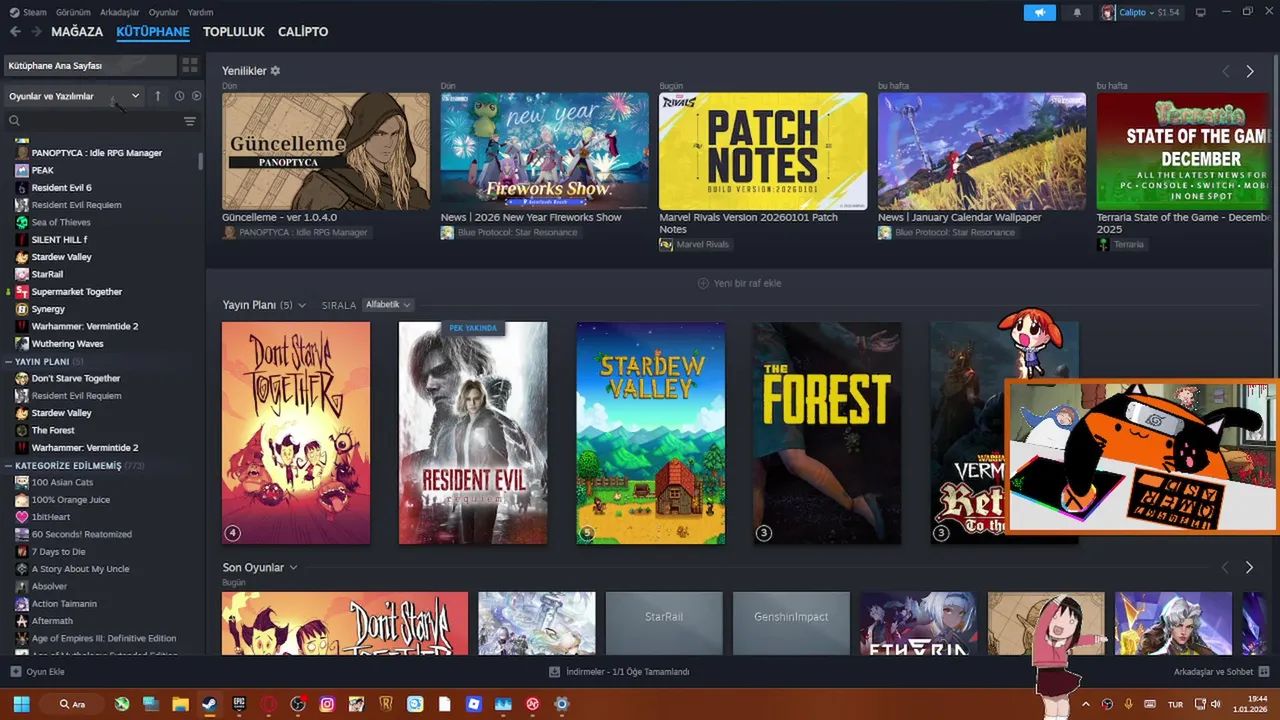Screen dimensions: 1280x720
Task: Open Yenilikler settings gear
Action: [x=275, y=71]
